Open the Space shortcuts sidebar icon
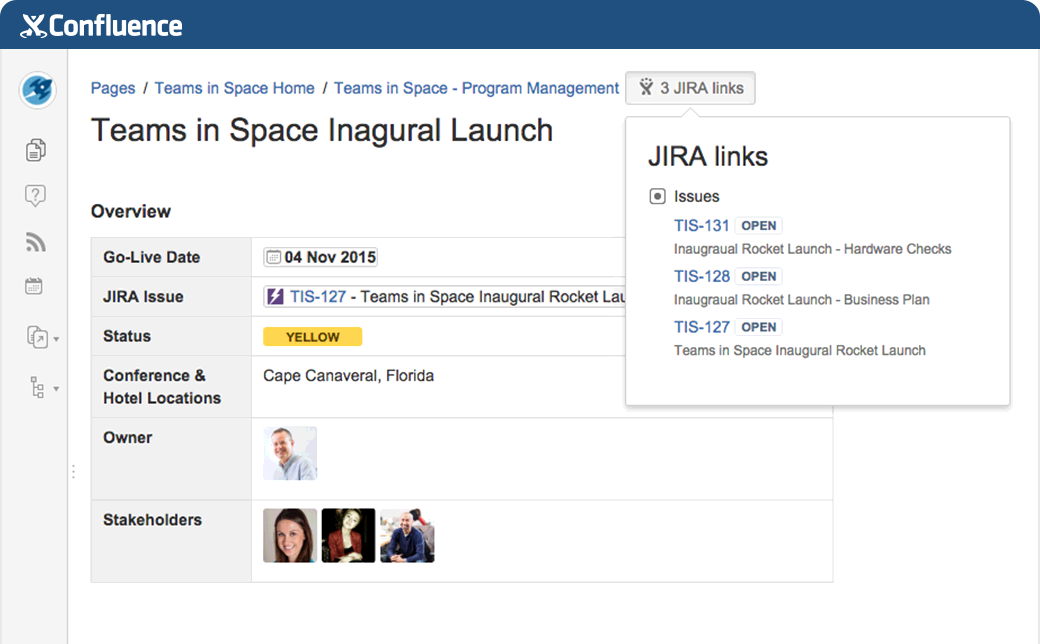 coord(37,337)
